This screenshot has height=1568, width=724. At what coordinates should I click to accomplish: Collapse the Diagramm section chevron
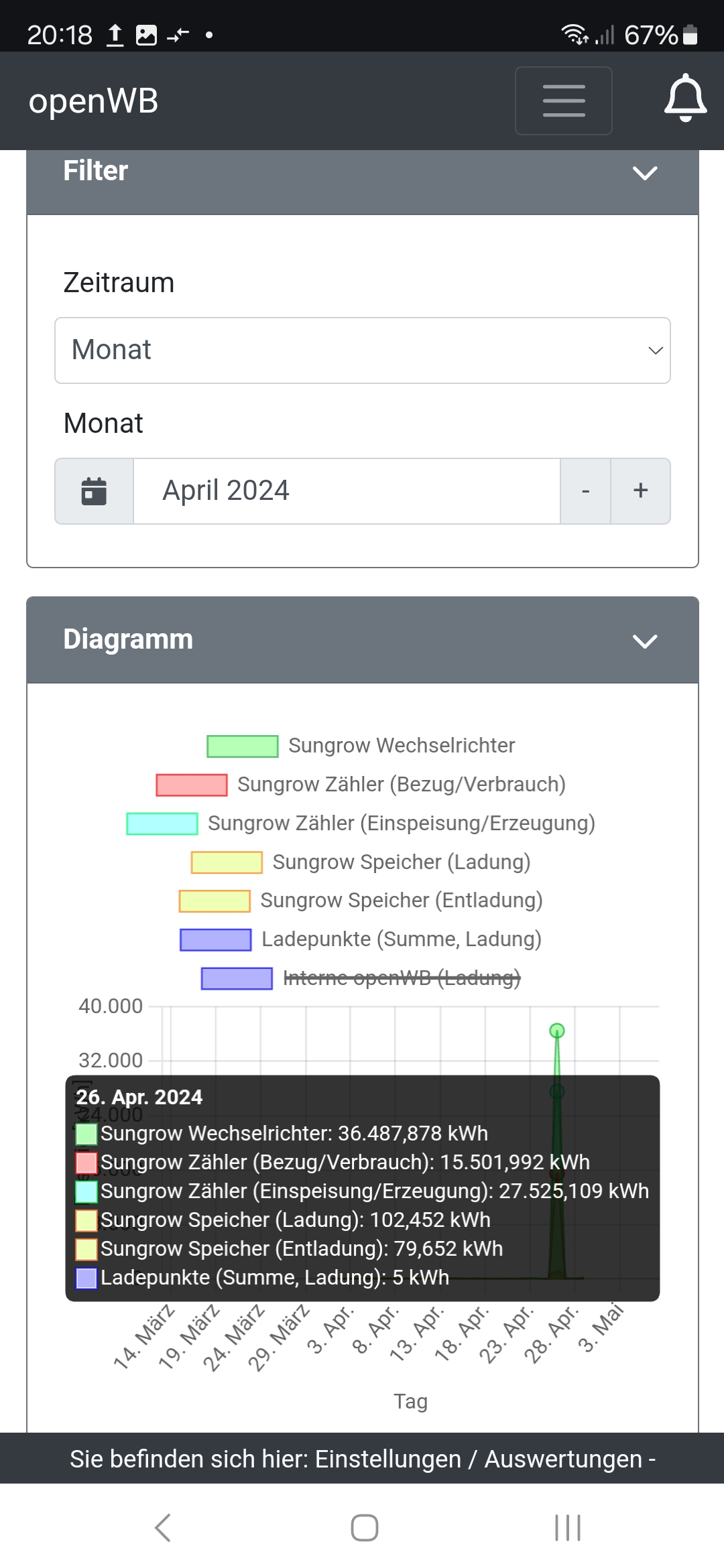(x=644, y=641)
